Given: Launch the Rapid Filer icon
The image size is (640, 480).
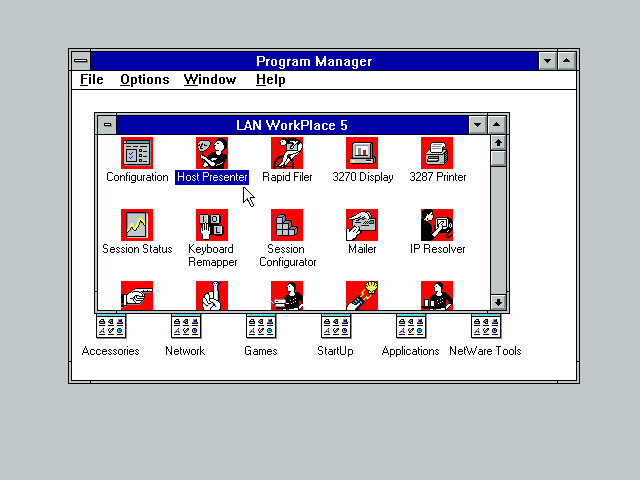Looking at the screenshot, I should 287,153.
